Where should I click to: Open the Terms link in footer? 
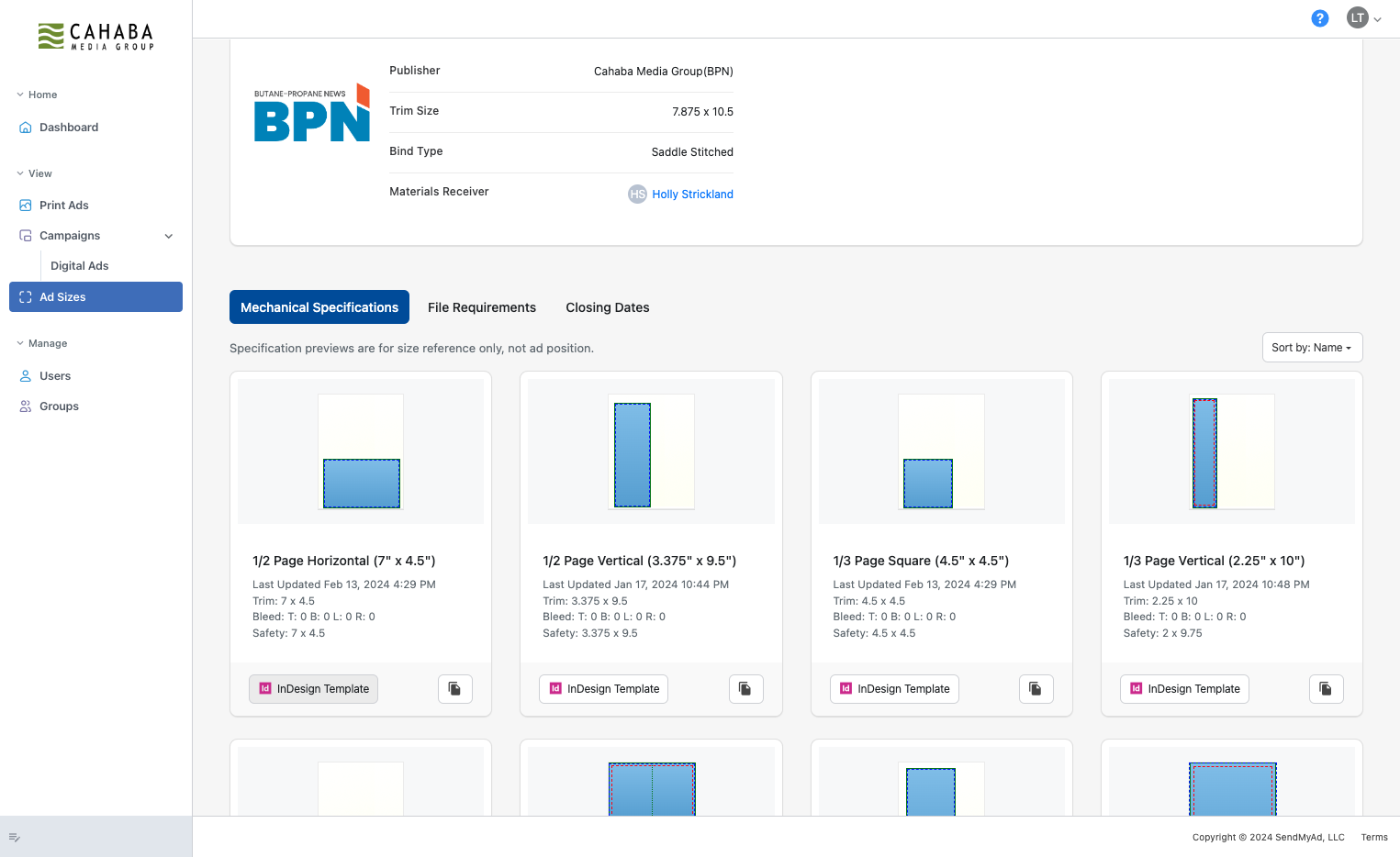(x=1374, y=837)
